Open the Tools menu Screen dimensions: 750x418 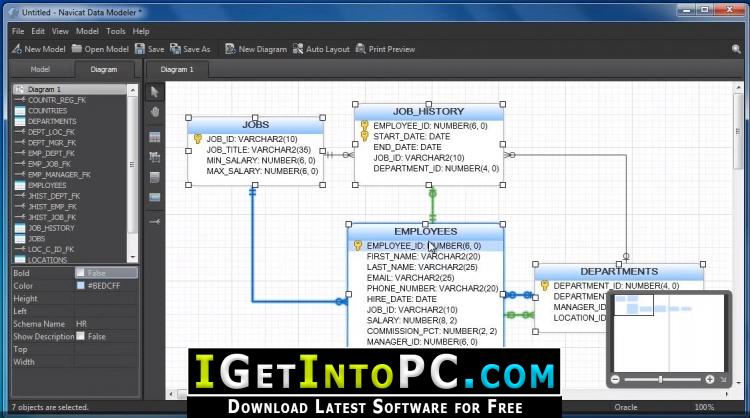(x=116, y=31)
